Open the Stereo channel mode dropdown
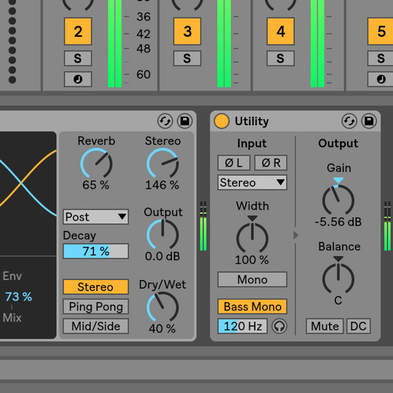The image size is (393, 393). [252, 183]
